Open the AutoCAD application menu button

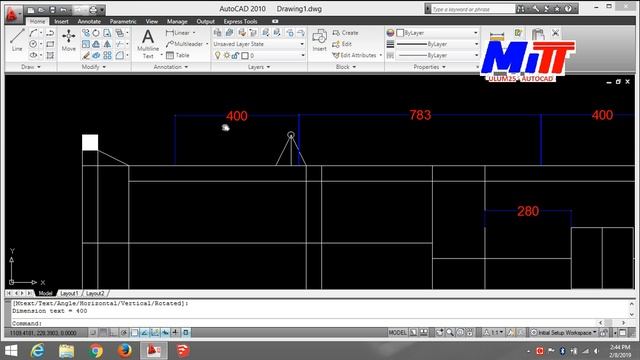pyautogui.click(x=13, y=14)
